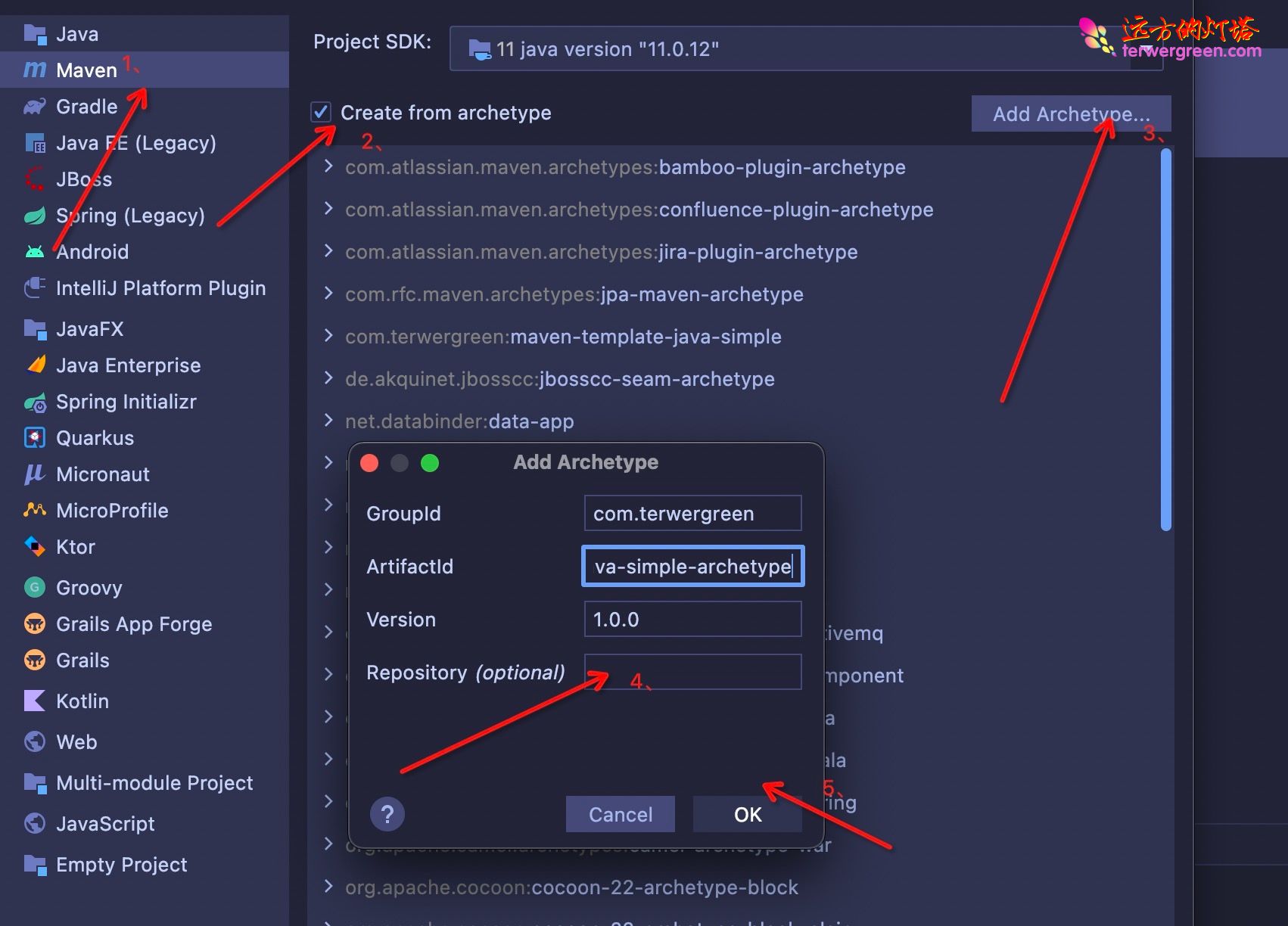Select org.apache.cocoon:cocoon-22-archetype-block row

coord(571,887)
